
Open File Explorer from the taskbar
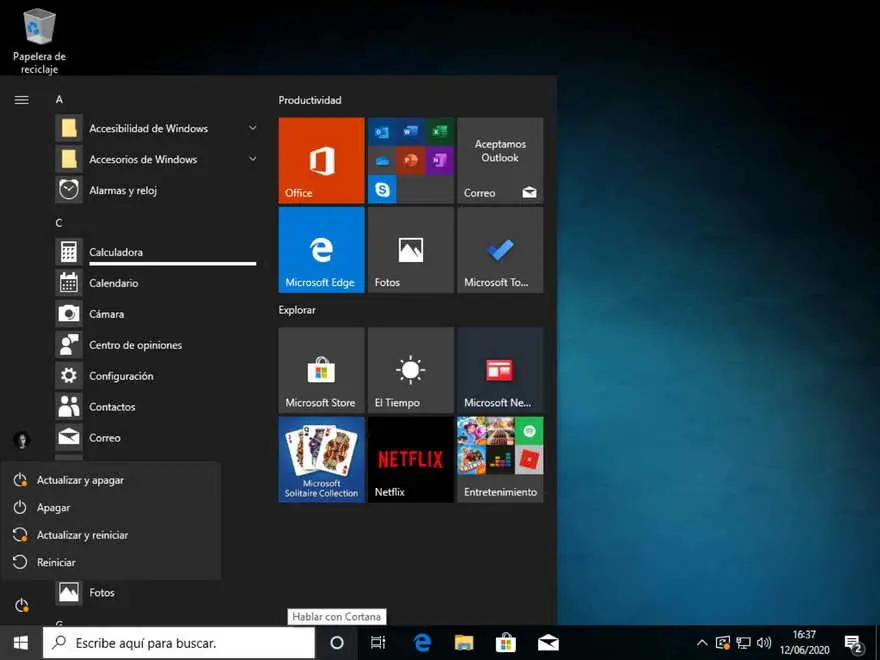point(464,643)
